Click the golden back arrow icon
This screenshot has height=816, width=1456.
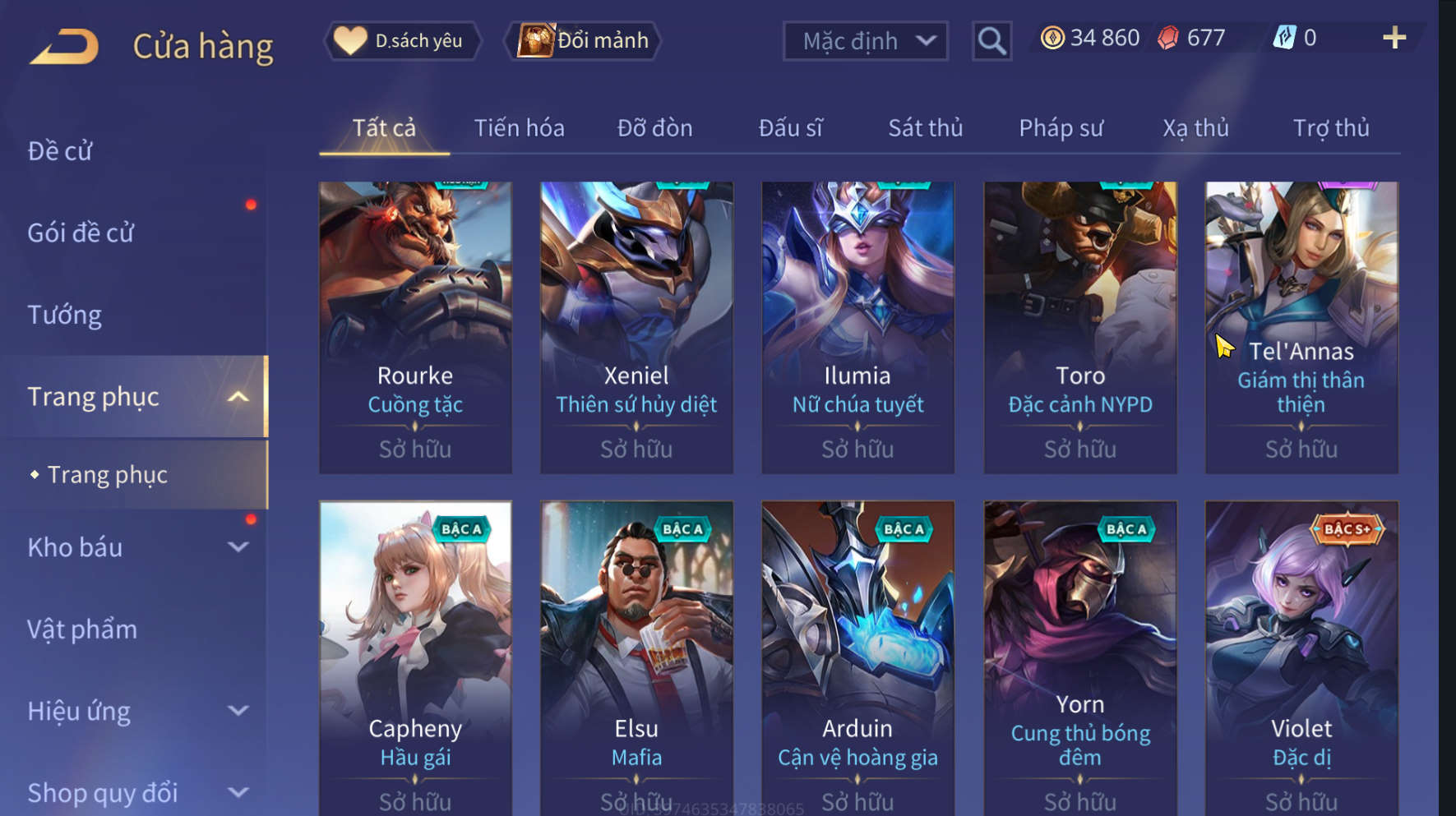pyautogui.click(x=65, y=46)
